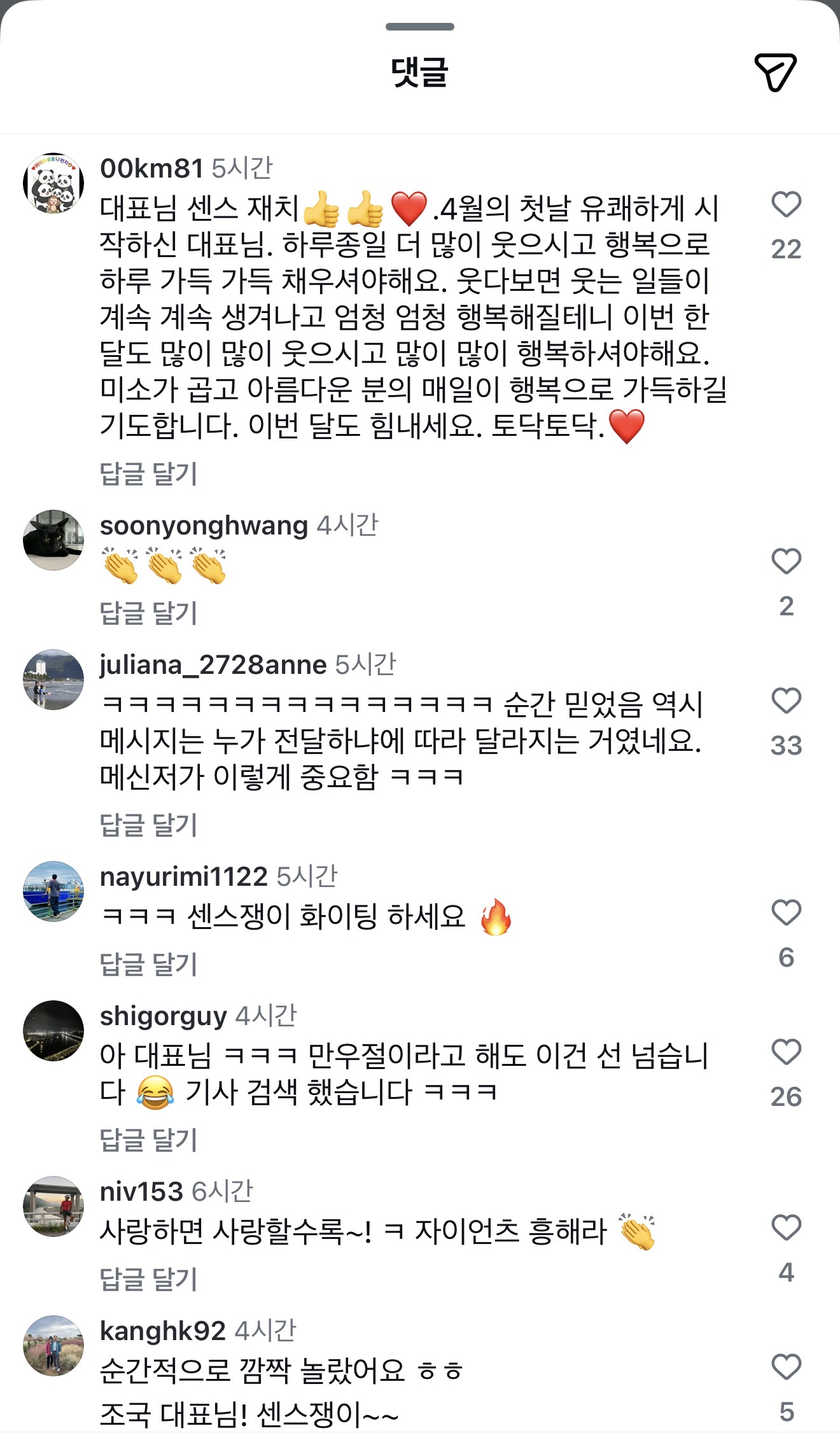Screen dimensions: 840x1447
Task: Heart juliana_2728anne's comment
Action: pyautogui.click(x=786, y=701)
